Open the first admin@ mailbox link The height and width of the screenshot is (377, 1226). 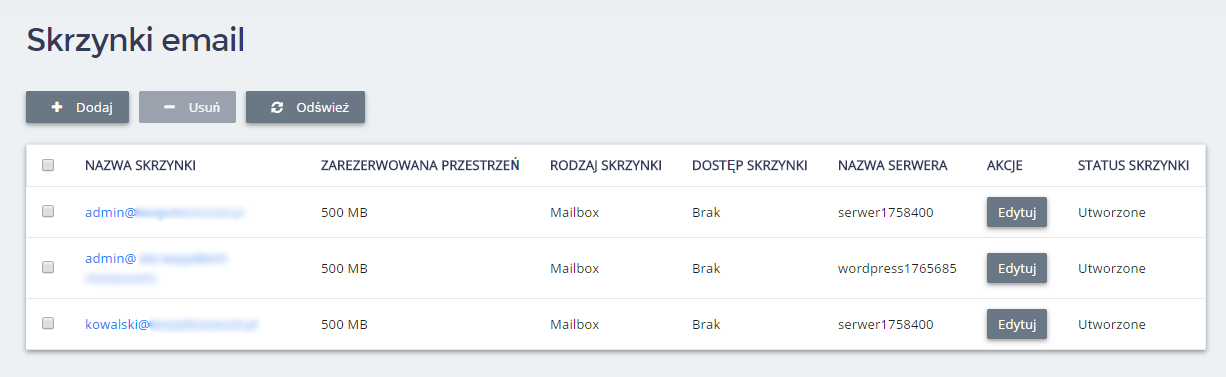pos(166,212)
